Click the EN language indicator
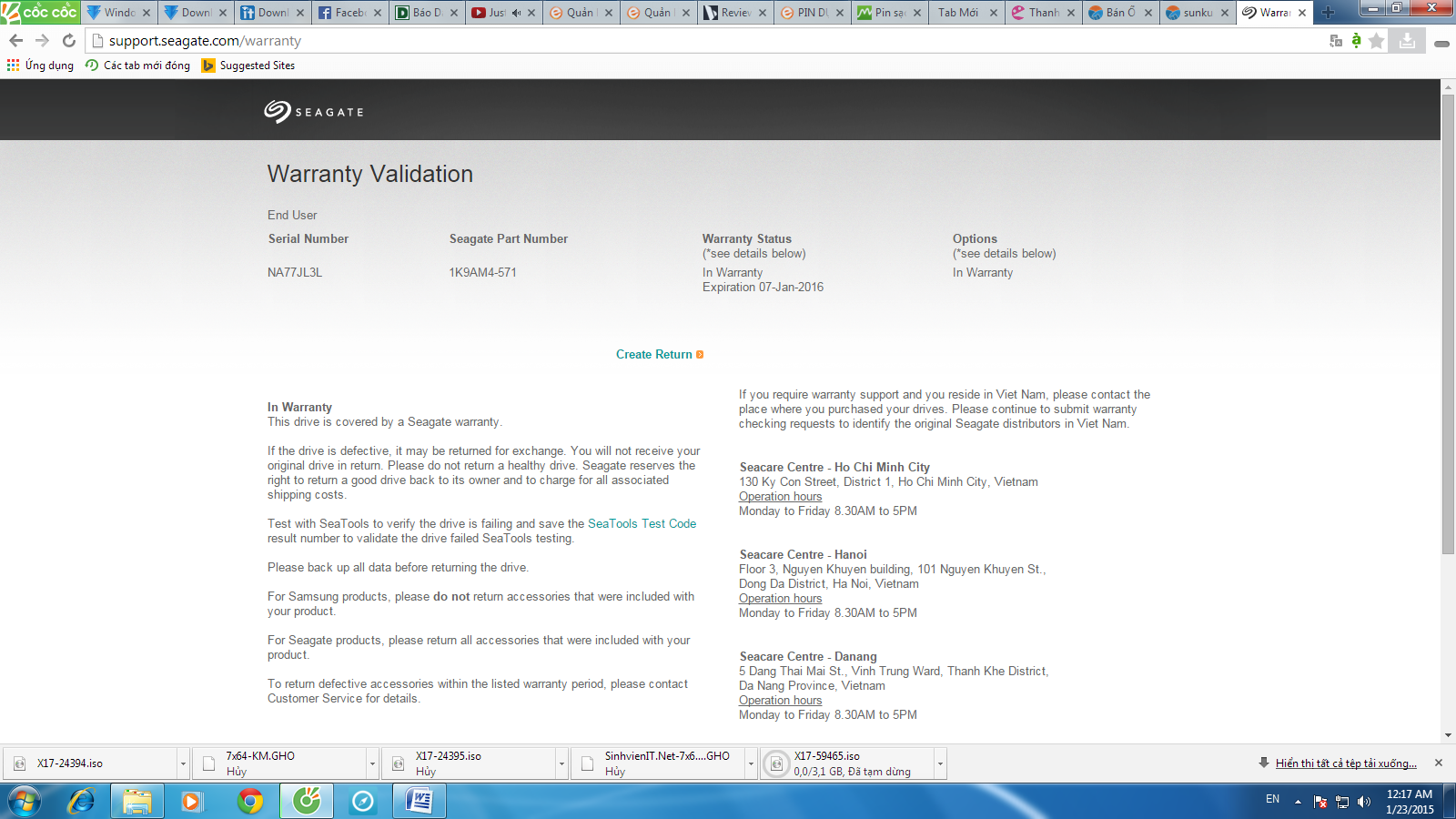This screenshot has height=819, width=1456. (1272, 799)
